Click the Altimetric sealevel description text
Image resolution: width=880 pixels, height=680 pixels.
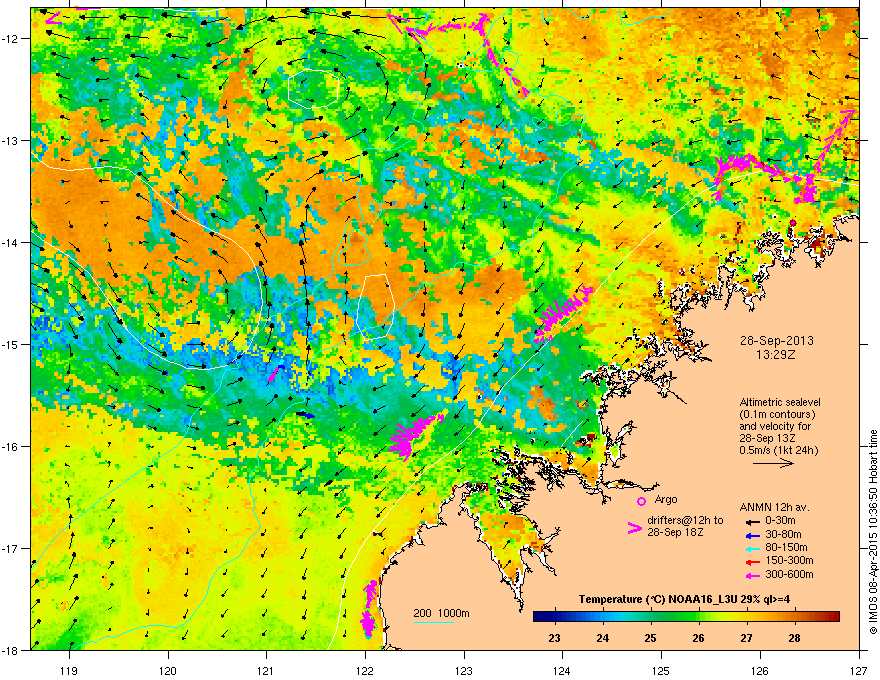tap(780, 426)
